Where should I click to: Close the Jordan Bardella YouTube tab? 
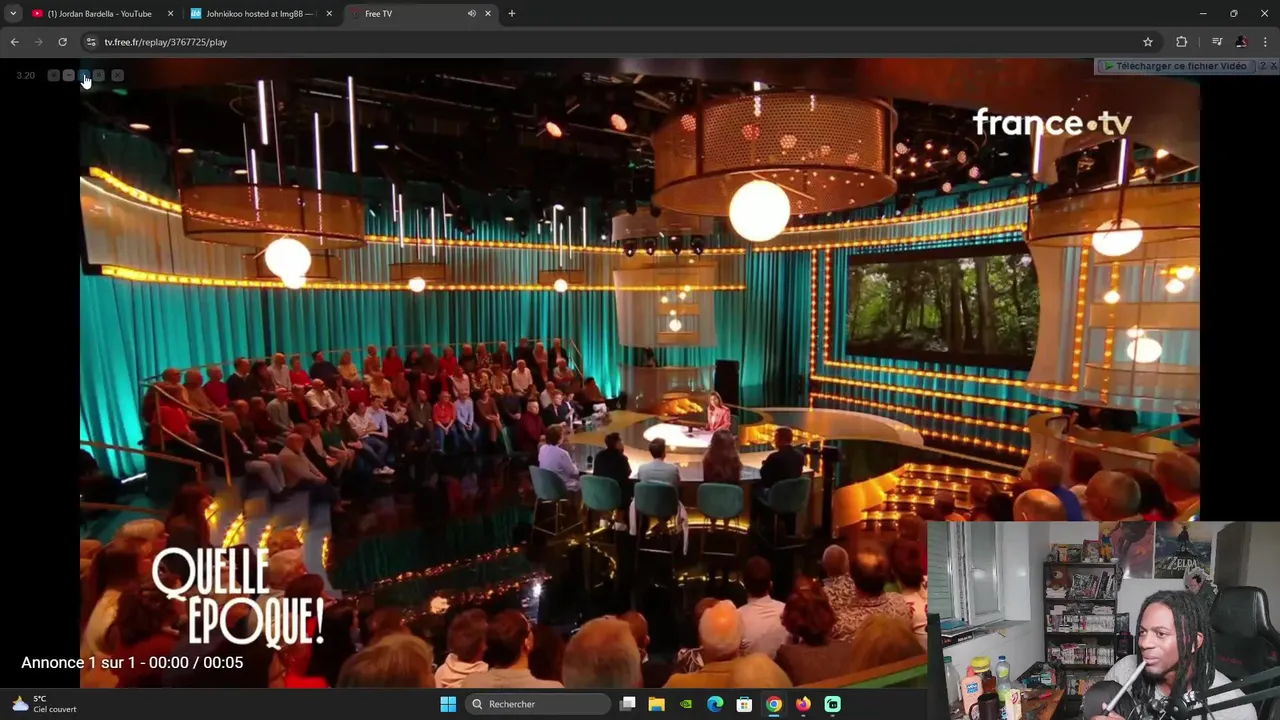[170, 14]
